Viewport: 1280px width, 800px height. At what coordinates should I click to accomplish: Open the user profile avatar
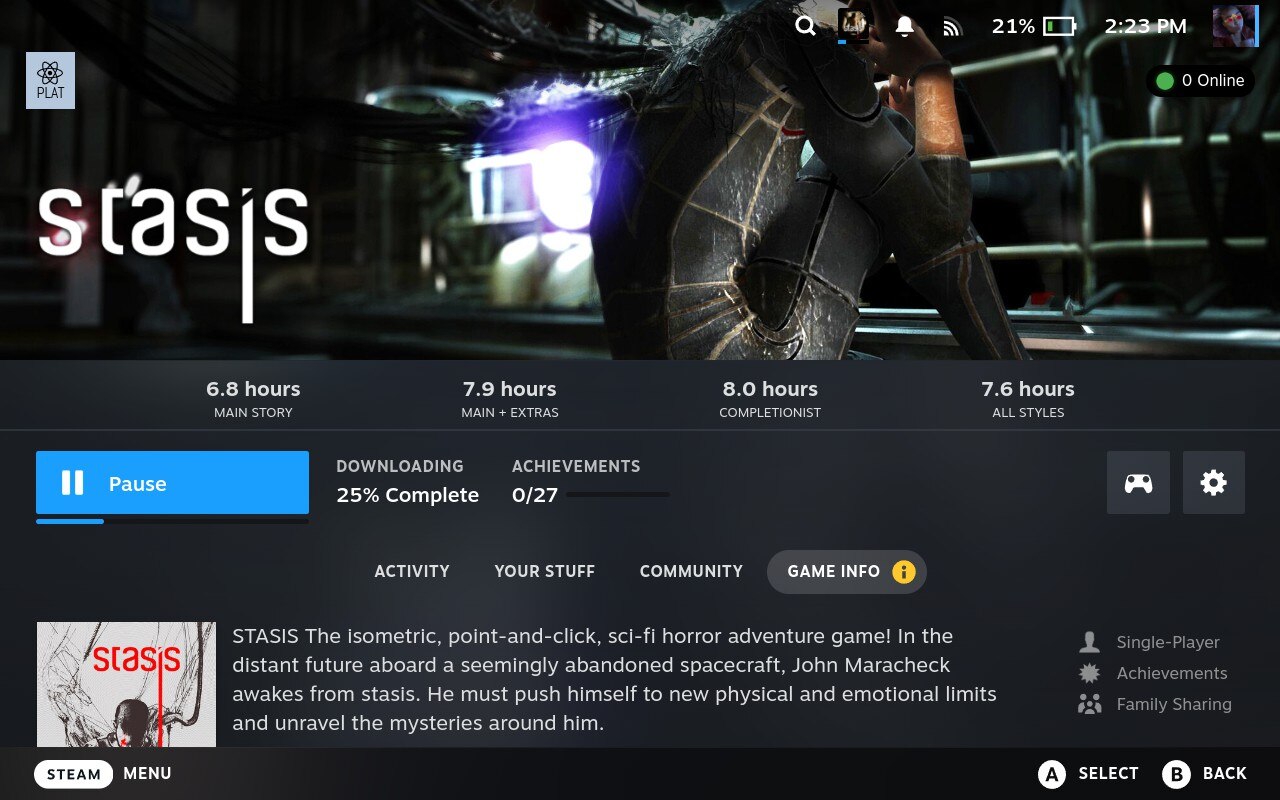(1235, 26)
